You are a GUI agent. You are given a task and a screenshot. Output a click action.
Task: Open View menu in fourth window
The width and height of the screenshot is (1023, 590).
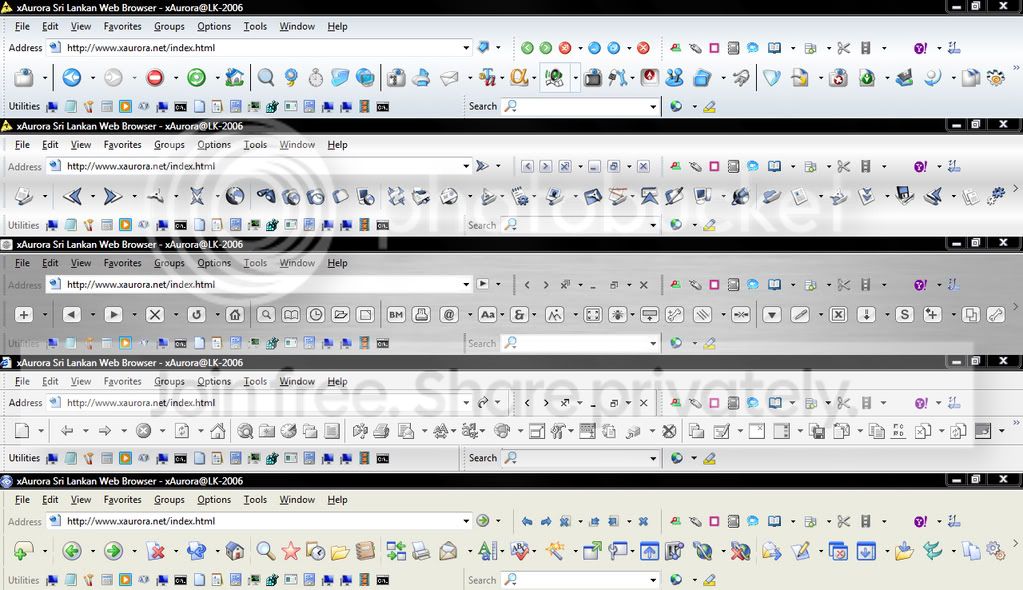click(81, 381)
